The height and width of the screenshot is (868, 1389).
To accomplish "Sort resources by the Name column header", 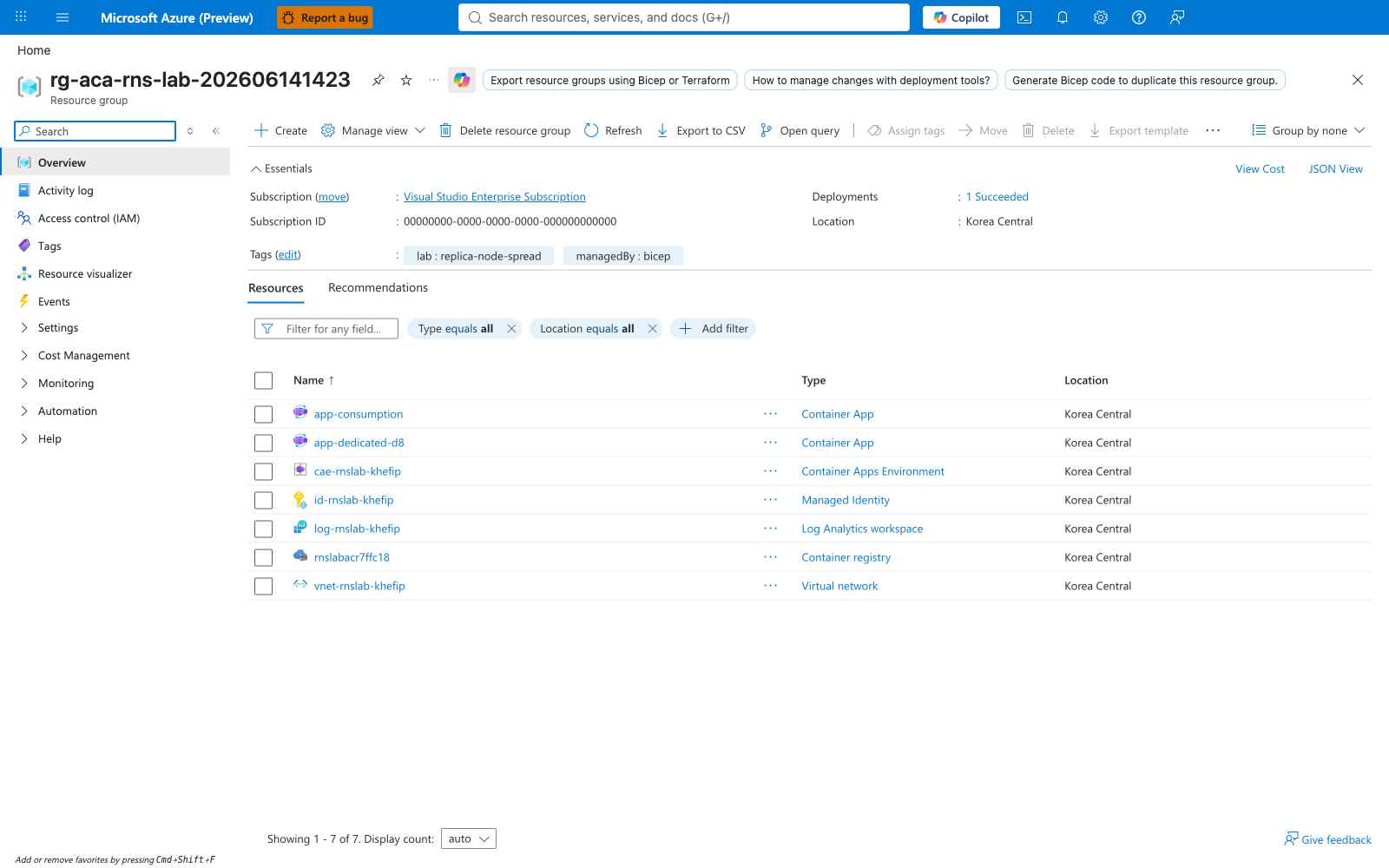I will (313, 380).
